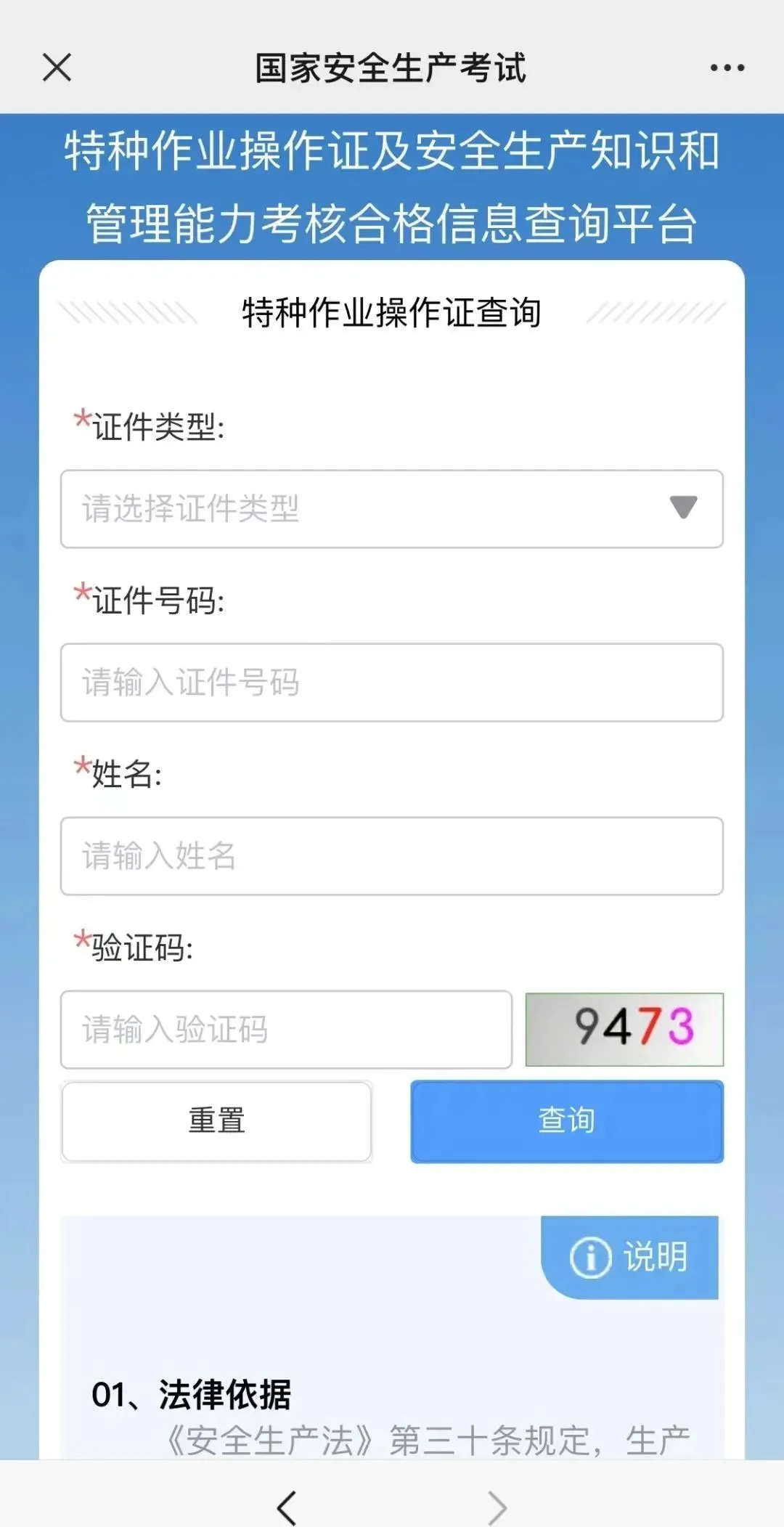Tap the 说明 info icon
This screenshot has height=1527, width=784.
(590, 1257)
